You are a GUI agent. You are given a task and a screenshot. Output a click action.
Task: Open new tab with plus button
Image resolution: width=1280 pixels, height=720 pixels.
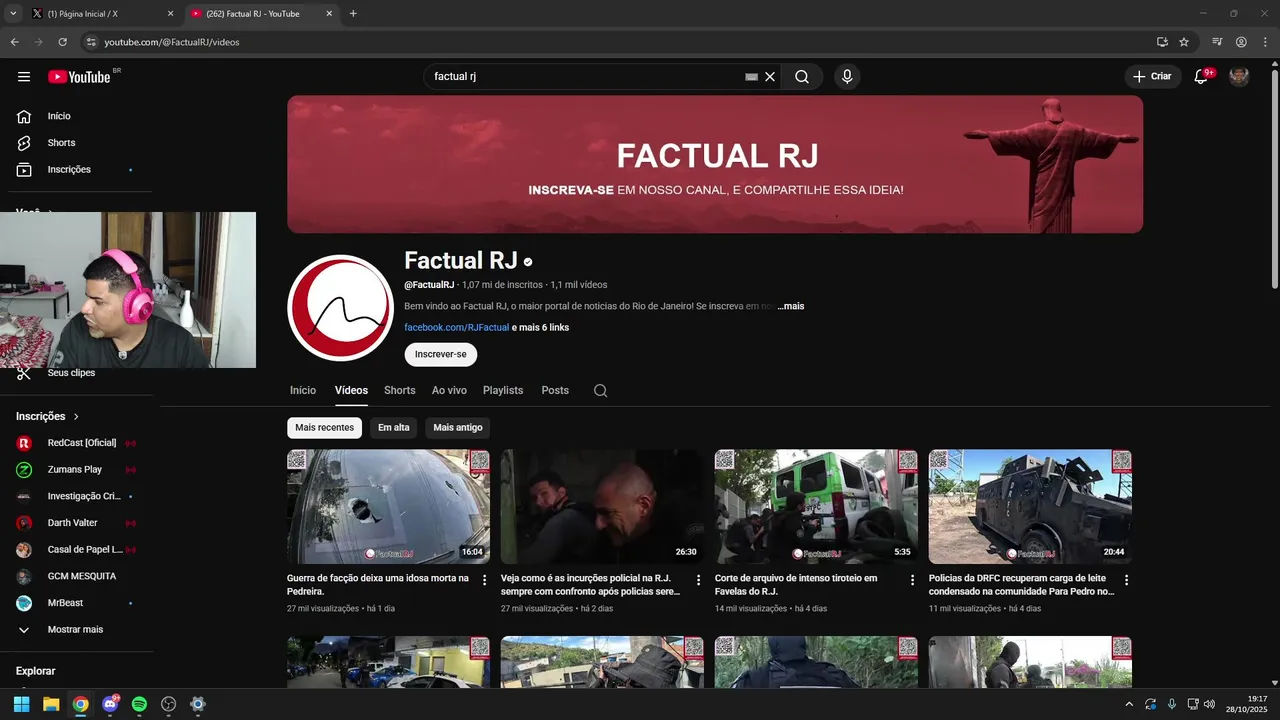click(x=353, y=14)
